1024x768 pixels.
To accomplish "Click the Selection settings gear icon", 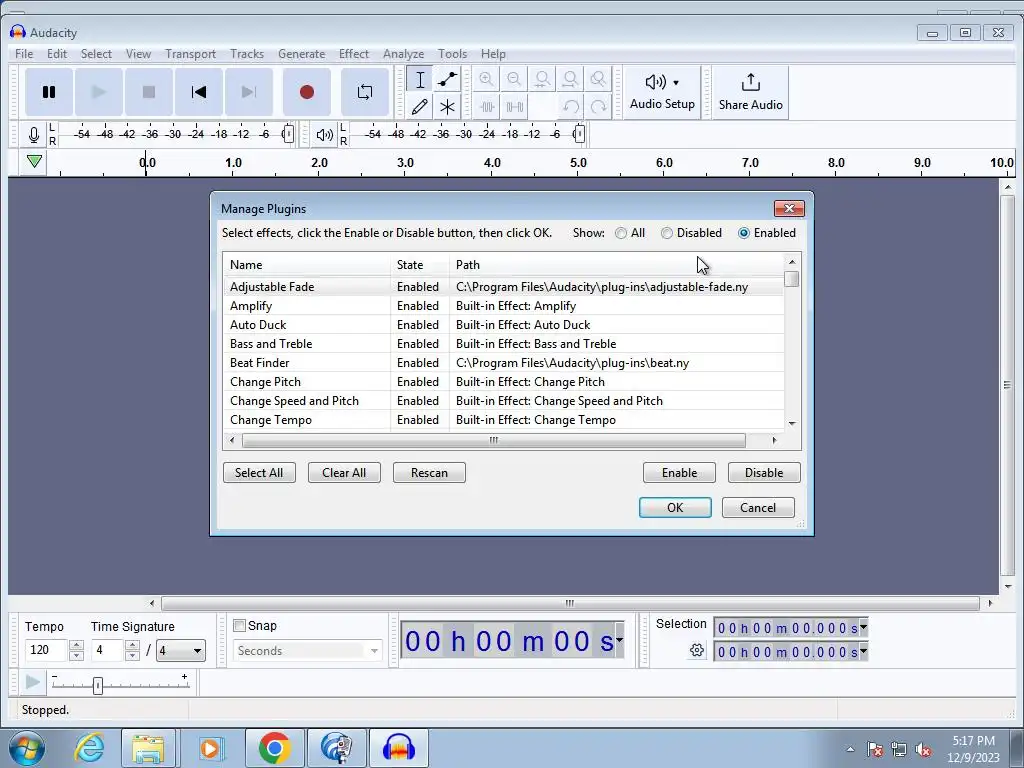I will point(697,650).
